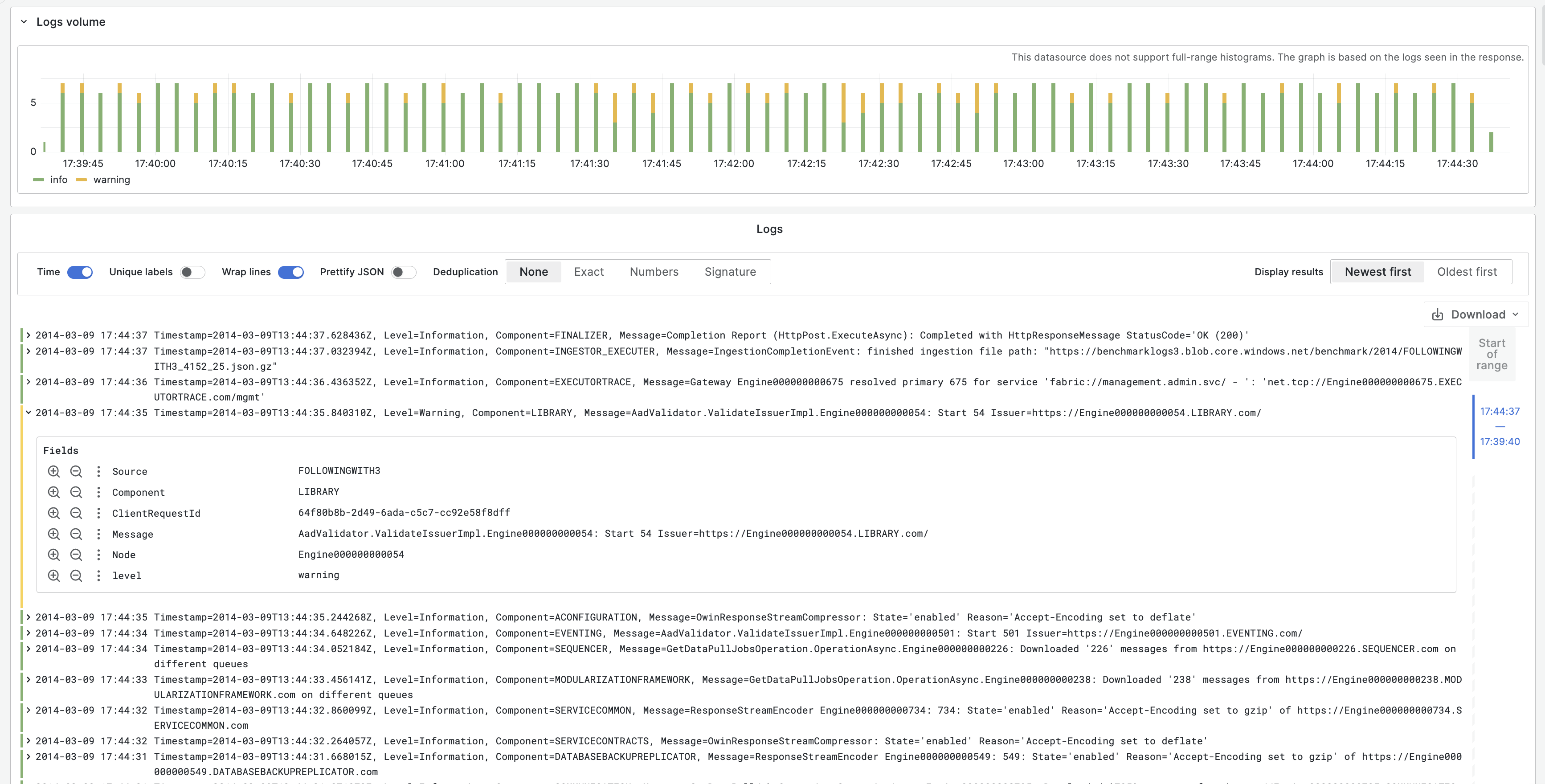This screenshot has height=784, width=1545.
Task: Switch display order to Oldest first
Action: pyautogui.click(x=1467, y=272)
